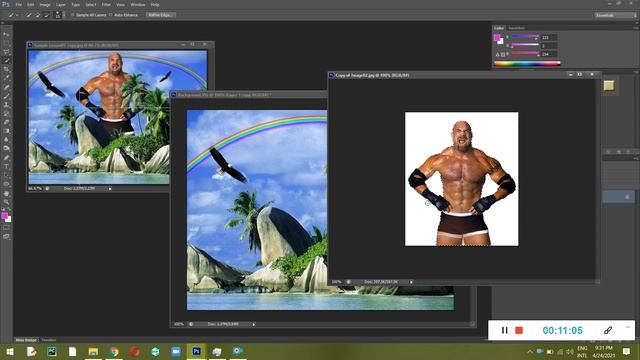Toggle Quick Mask mode in the toolbox
Viewport: 640px width, 360px height.
tap(6, 228)
